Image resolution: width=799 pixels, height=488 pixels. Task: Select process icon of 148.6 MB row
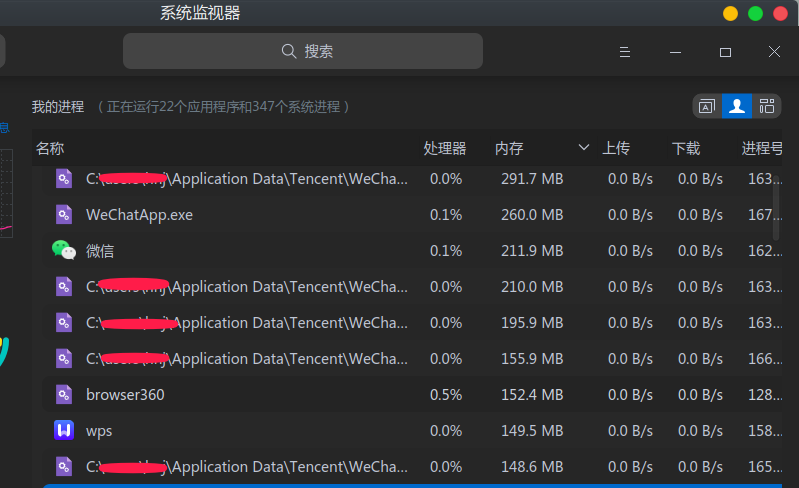click(64, 467)
